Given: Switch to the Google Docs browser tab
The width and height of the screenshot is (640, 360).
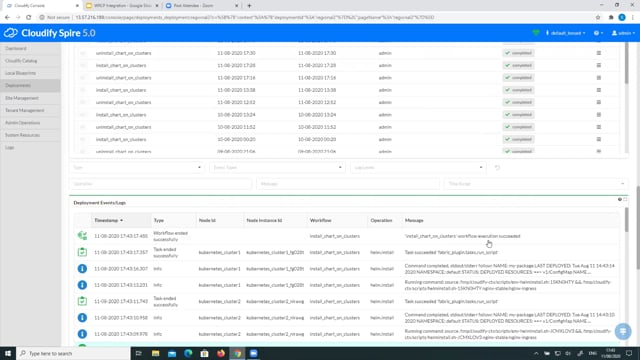Looking at the screenshot, I should pyautogui.click(x=122, y=6).
